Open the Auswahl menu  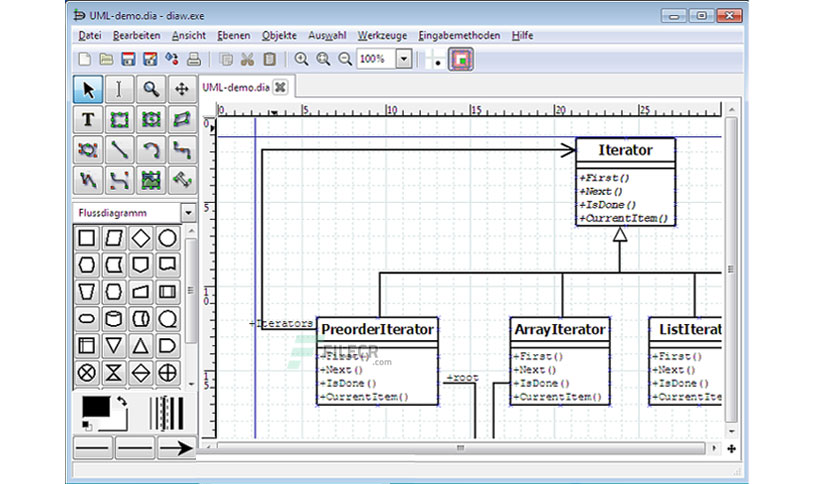[x=327, y=36]
